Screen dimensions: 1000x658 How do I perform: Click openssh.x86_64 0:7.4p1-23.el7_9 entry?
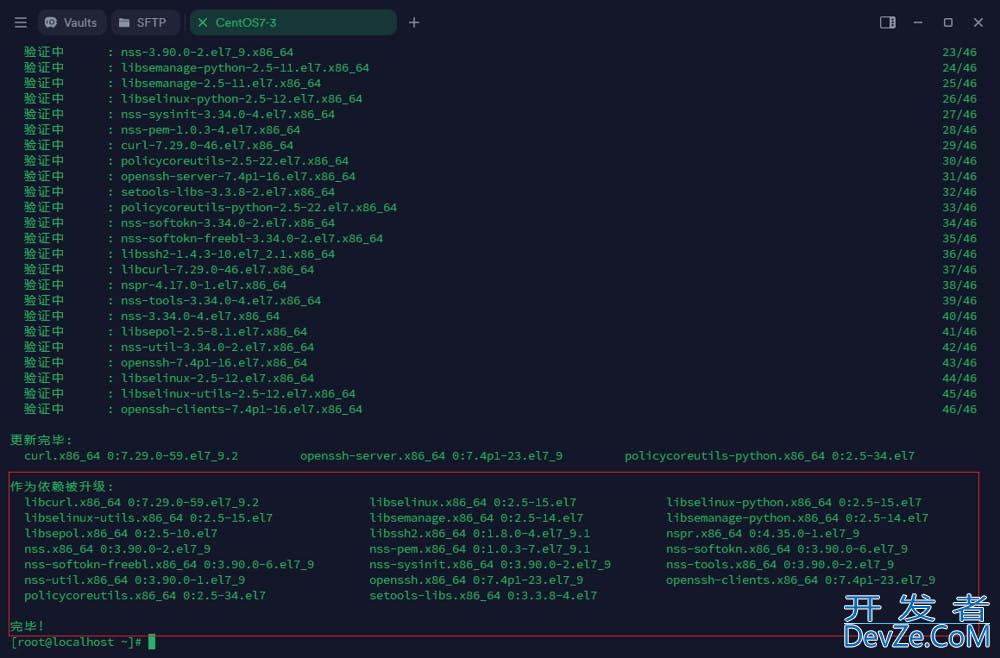[476, 580]
